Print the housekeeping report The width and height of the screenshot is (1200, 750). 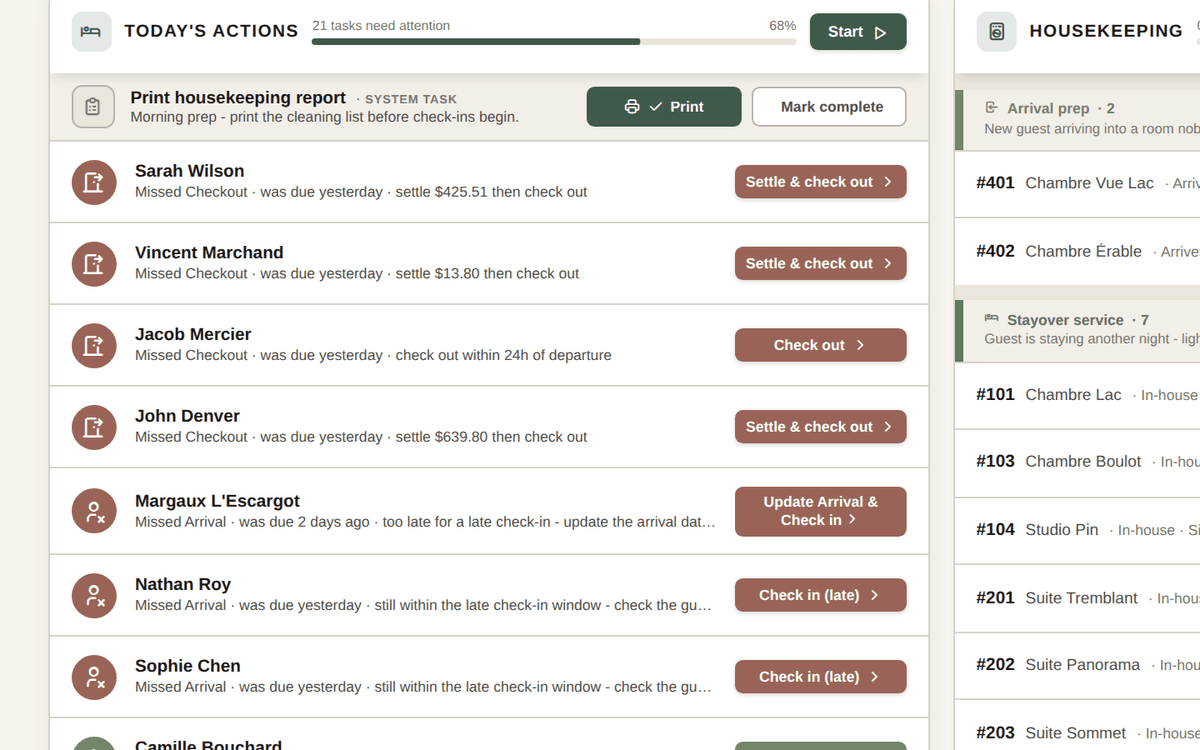[664, 107]
